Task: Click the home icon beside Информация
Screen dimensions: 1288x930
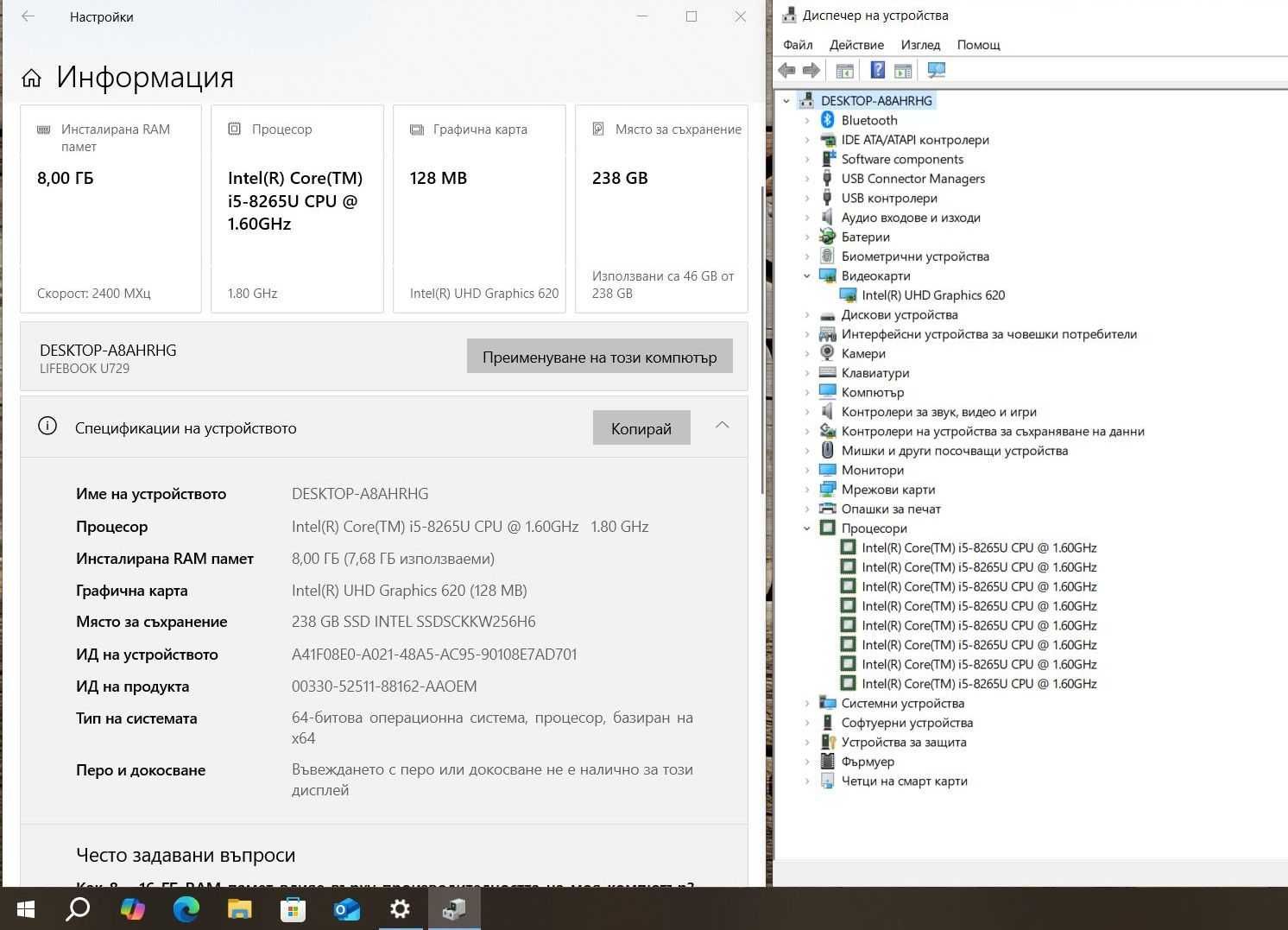Action: tap(32, 79)
